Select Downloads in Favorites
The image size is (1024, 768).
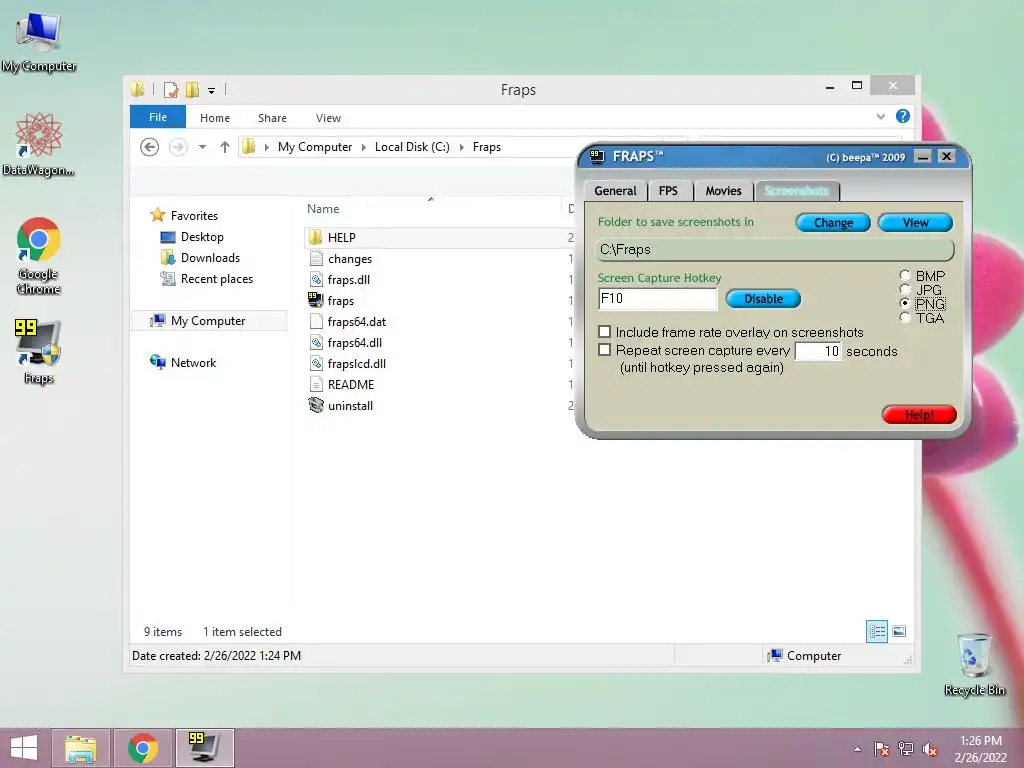pyautogui.click(x=210, y=257)
